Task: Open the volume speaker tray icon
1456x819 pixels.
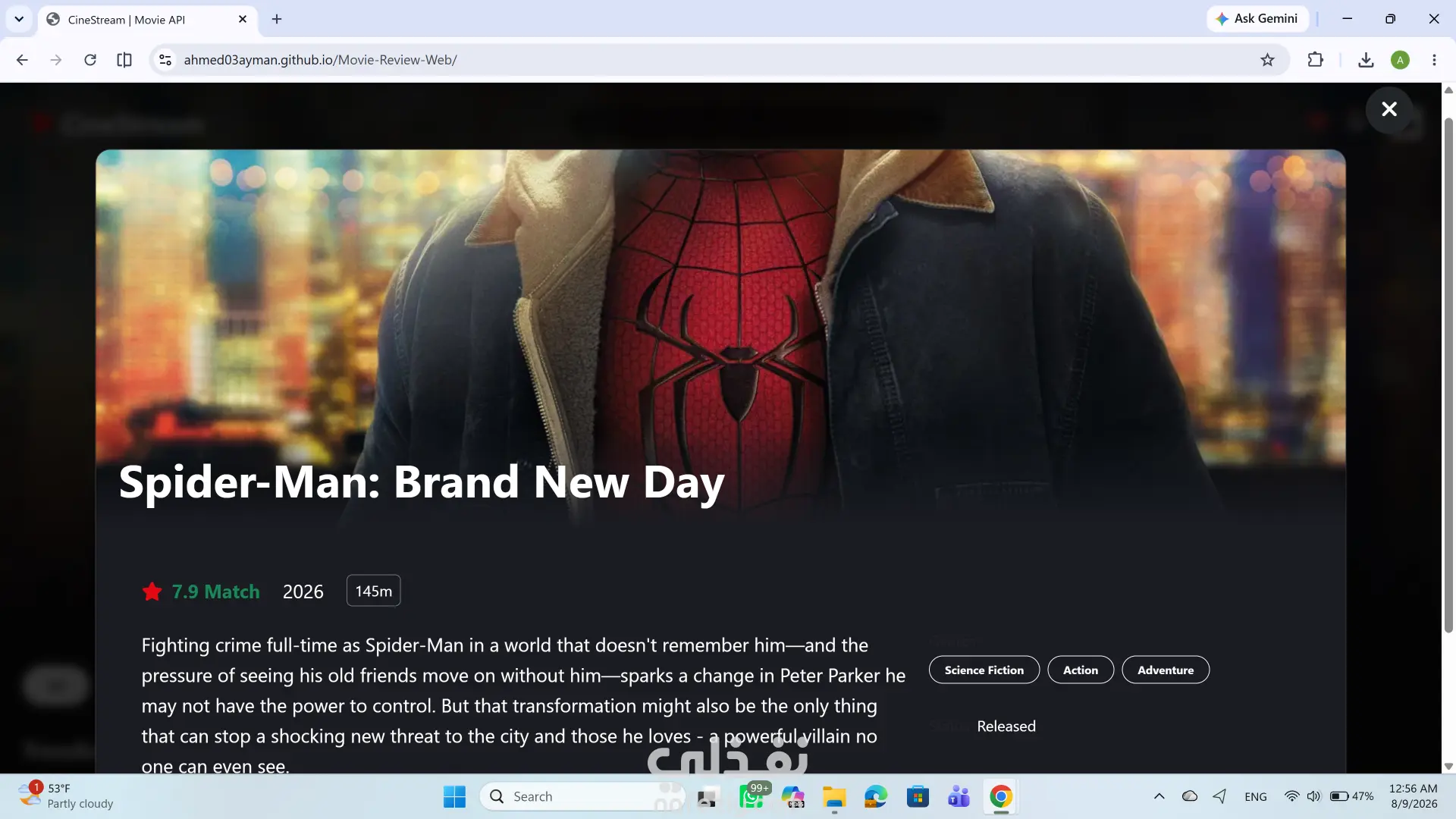Action: click(1313, 796)
